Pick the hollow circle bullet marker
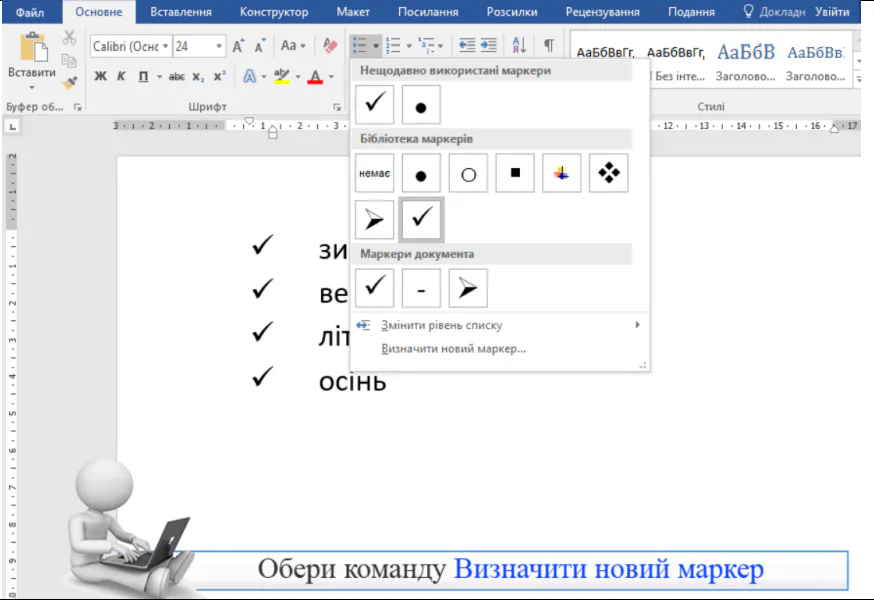874x600 pixels. tap(468, 173)
